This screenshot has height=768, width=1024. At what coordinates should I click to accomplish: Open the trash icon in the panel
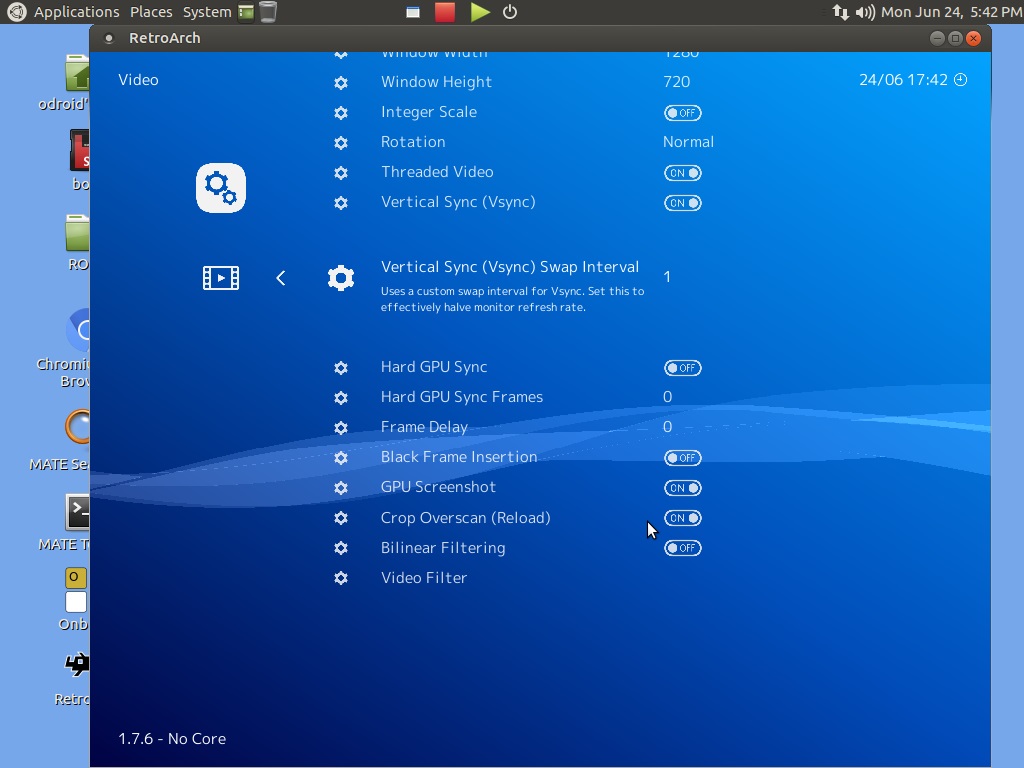[268, 12]
